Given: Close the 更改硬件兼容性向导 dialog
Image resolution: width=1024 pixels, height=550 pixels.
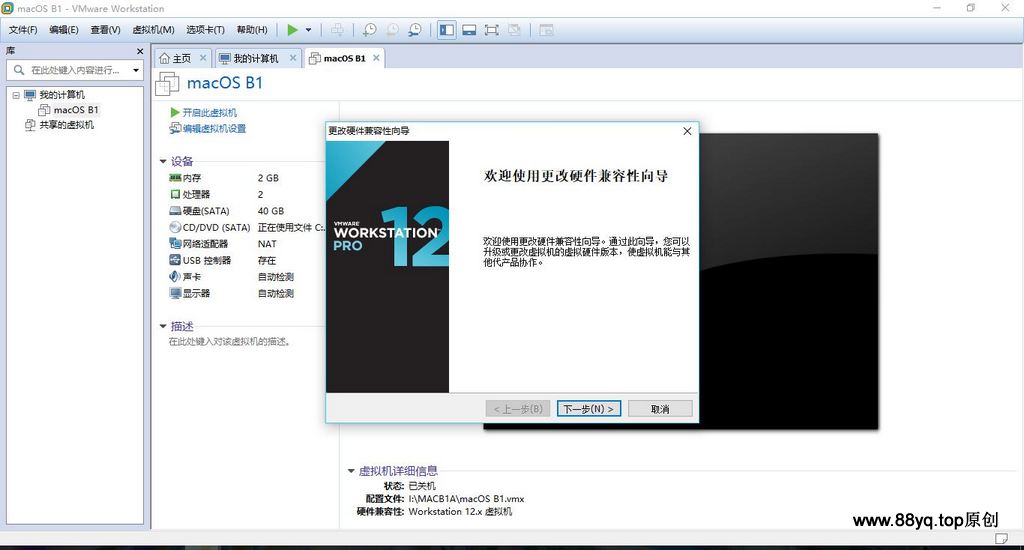Looking at the screenshot, I should 687,131.
